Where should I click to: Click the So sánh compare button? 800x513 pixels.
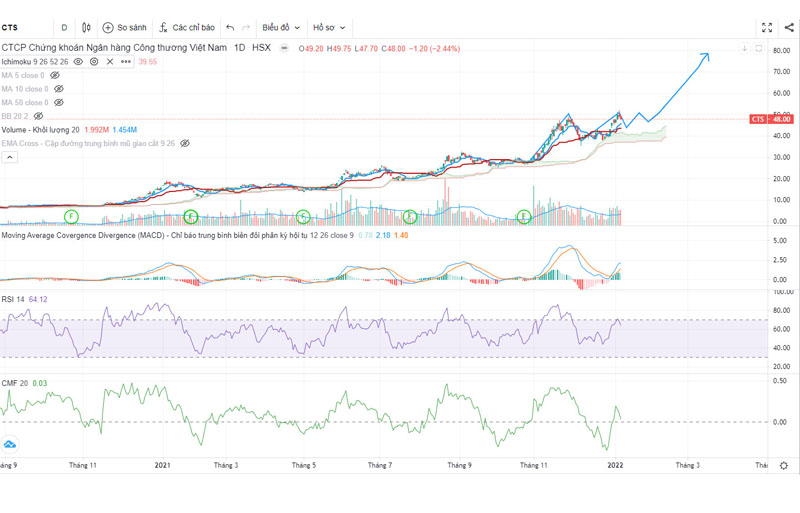coord(124,28)
